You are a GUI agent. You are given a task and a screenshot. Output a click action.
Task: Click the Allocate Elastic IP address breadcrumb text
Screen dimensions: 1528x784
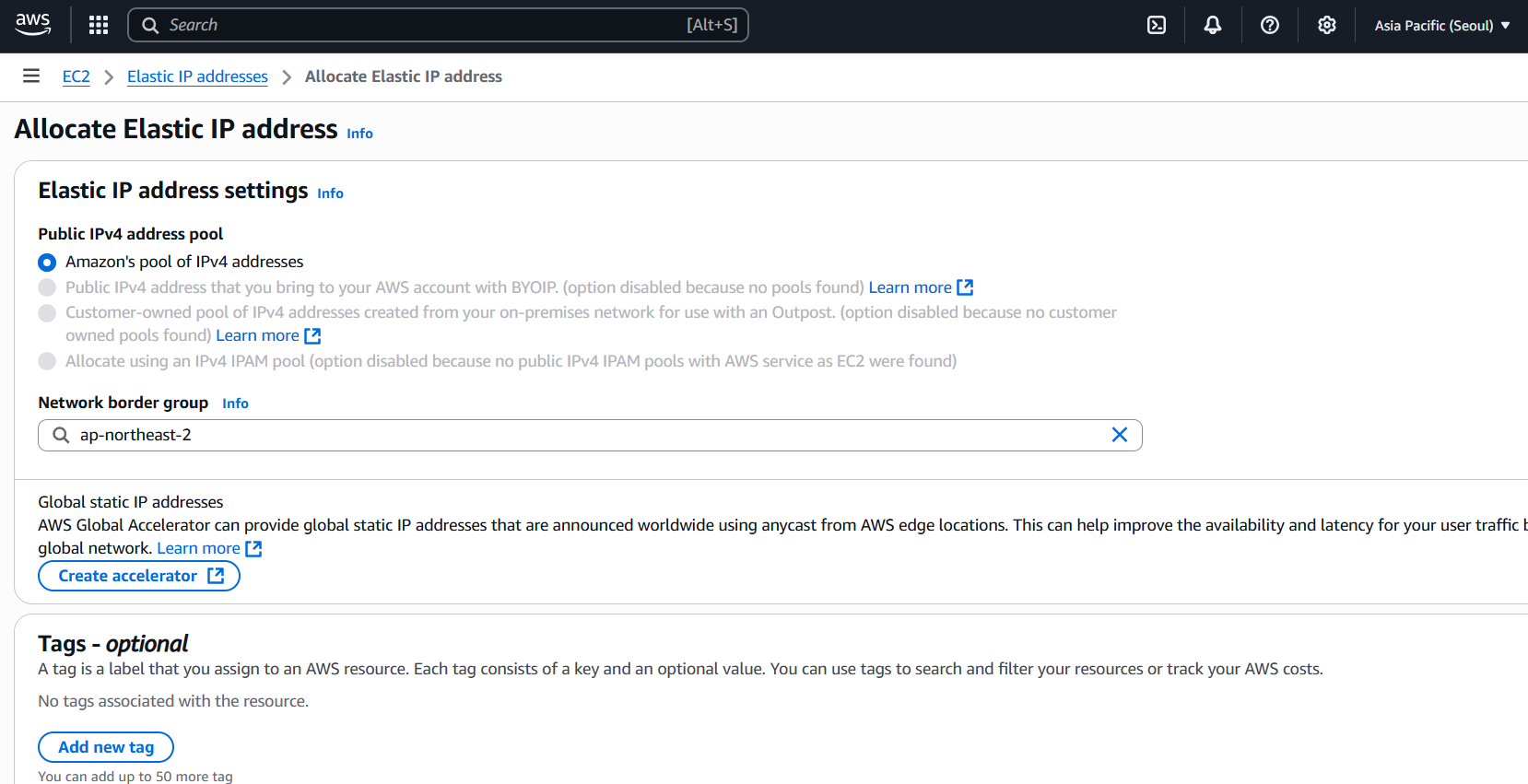click(404, 76)
